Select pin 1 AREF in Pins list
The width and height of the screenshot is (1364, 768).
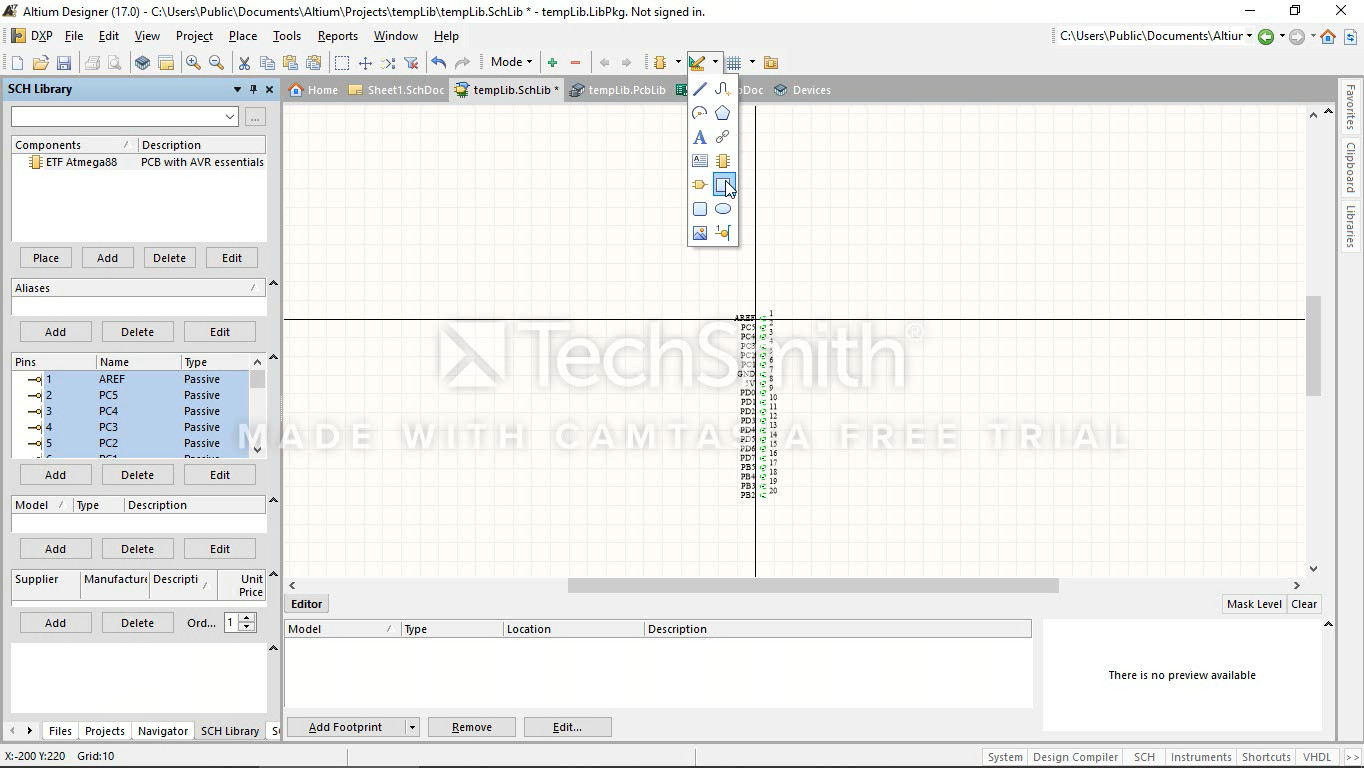[x=112, y=379]
